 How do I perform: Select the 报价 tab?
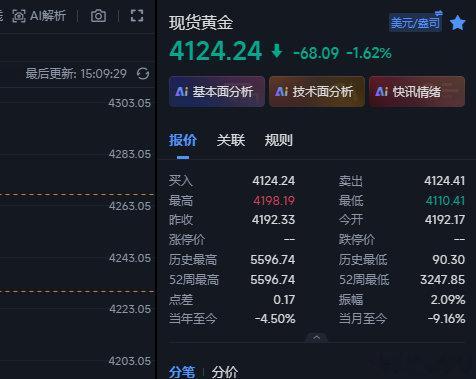(183, 140)
